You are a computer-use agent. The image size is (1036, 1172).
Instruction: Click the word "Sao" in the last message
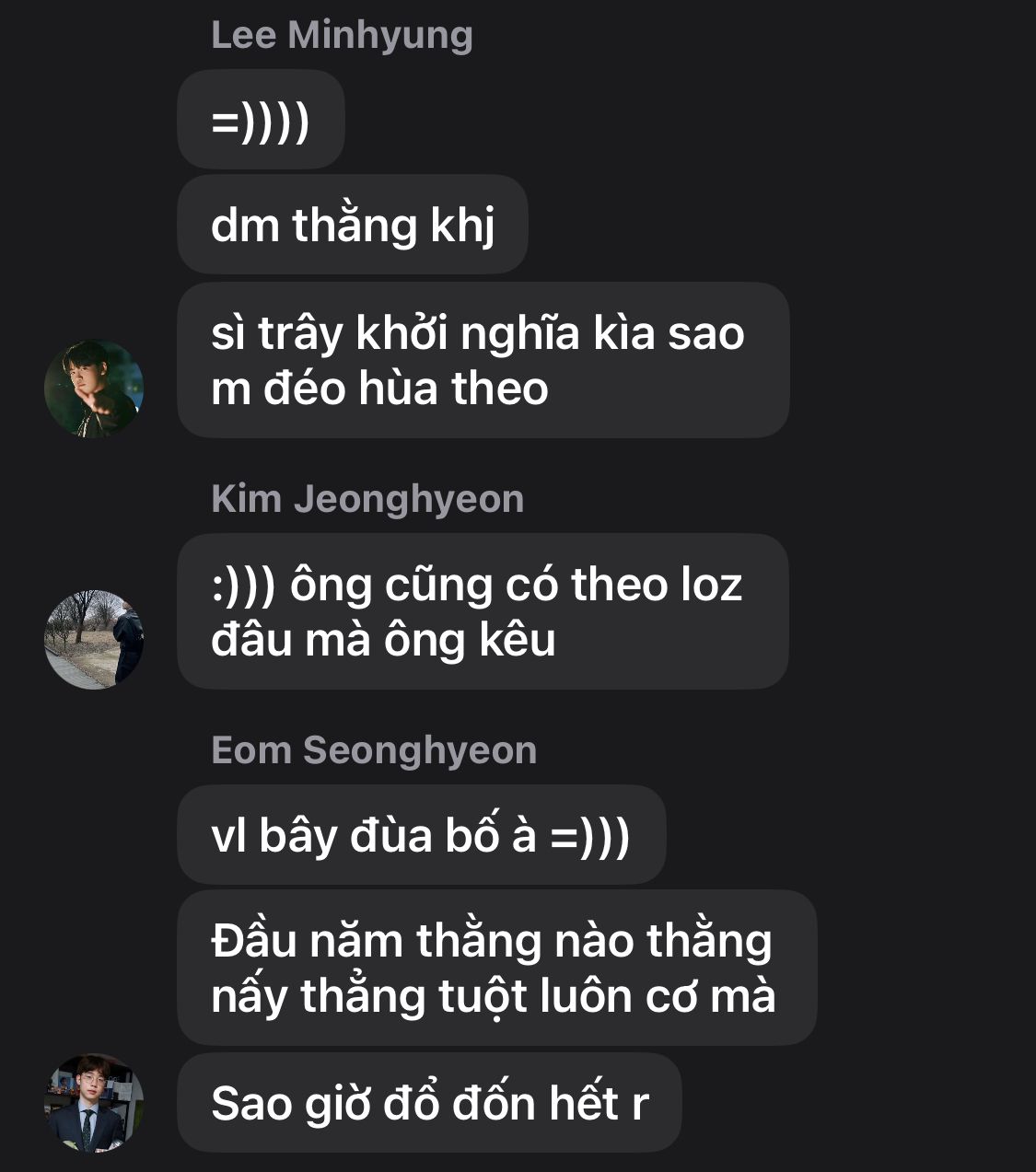[x=251, y=1103]
